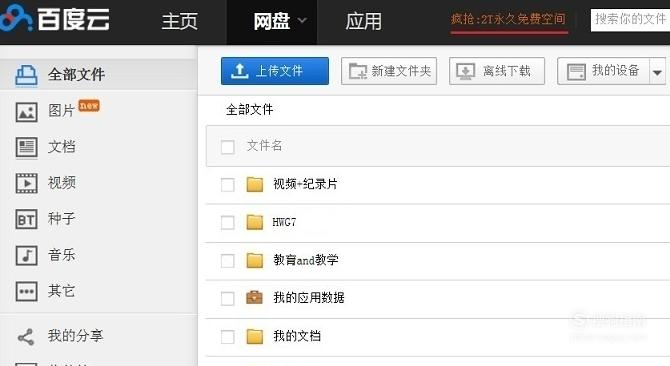The image size is (670, 366).
Task: Check the box for 视频+纪录片
Action: 227,185
